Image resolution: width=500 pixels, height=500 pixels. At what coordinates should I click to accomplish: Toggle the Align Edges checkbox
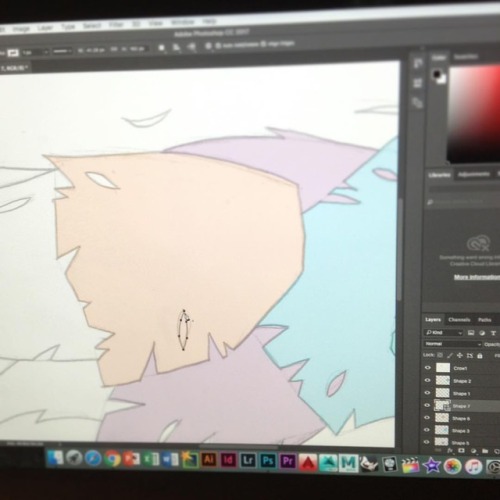click(263, 44)
